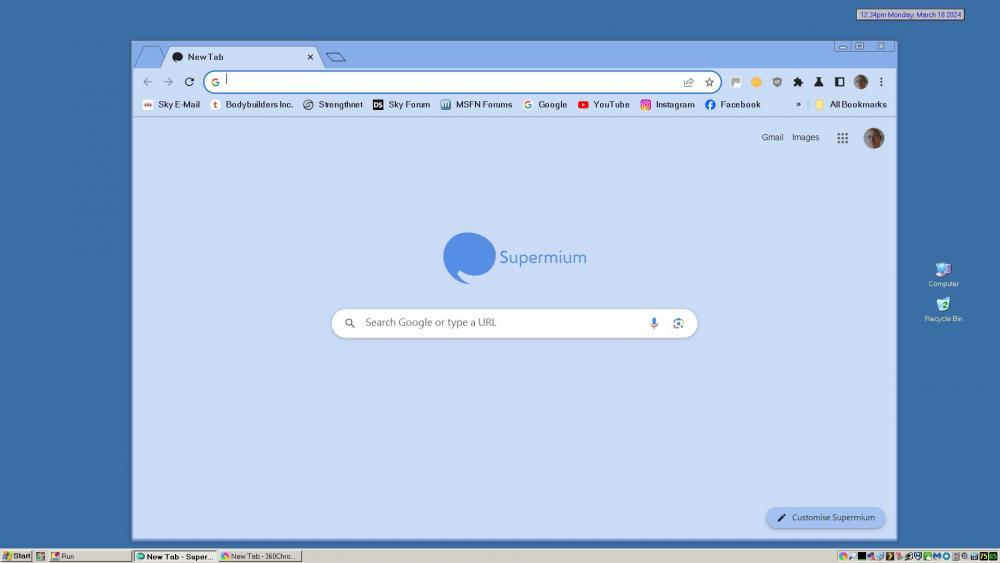Open the Windows Start menu
The width and height of the screenshot is (1000, 563).
click(17, 556)
